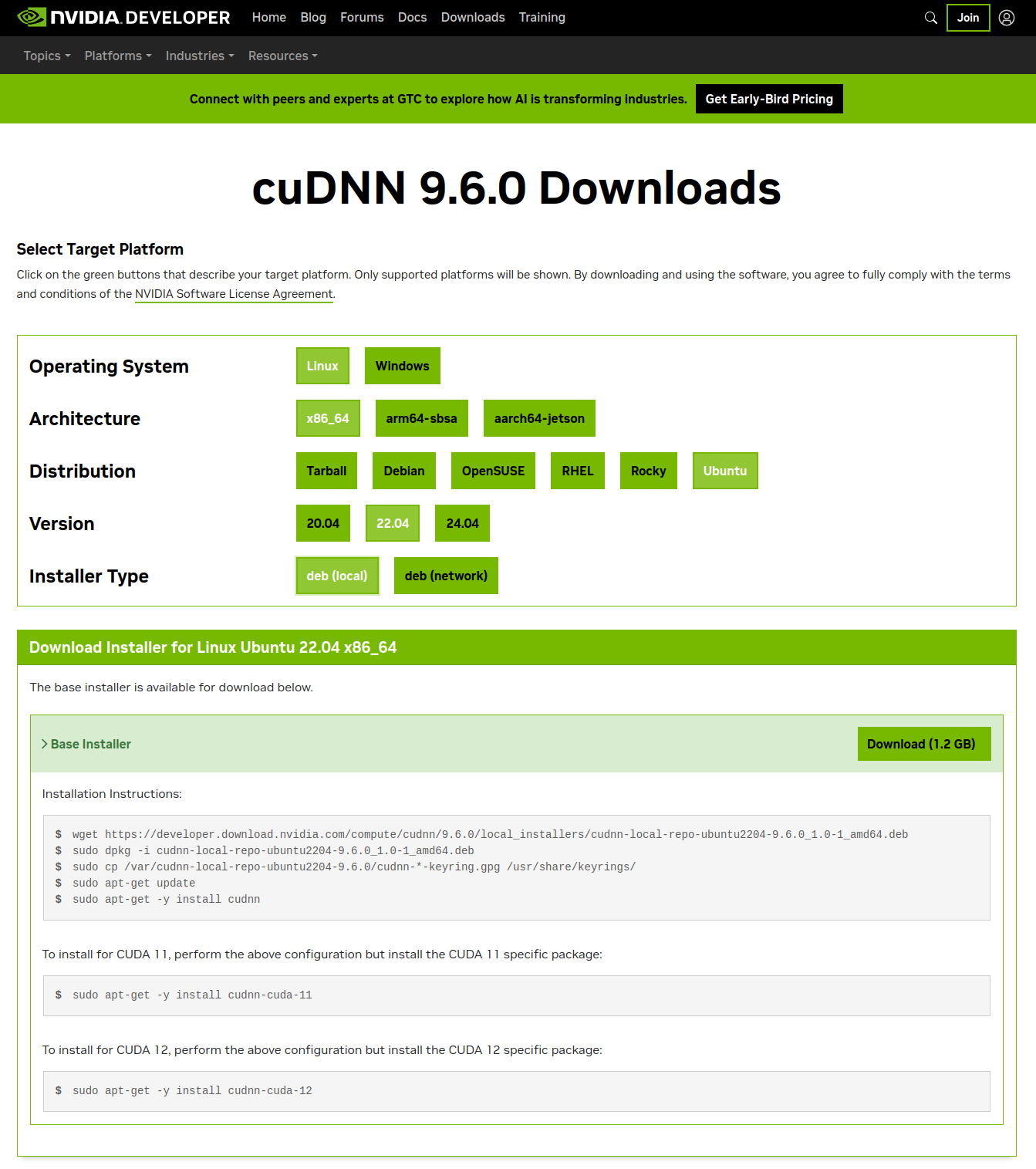Click Download (1.2 GB) button
Image resolution: width=1036 pixels, height=1169 pixels.
pyautogui.click(x=924, y=744)
